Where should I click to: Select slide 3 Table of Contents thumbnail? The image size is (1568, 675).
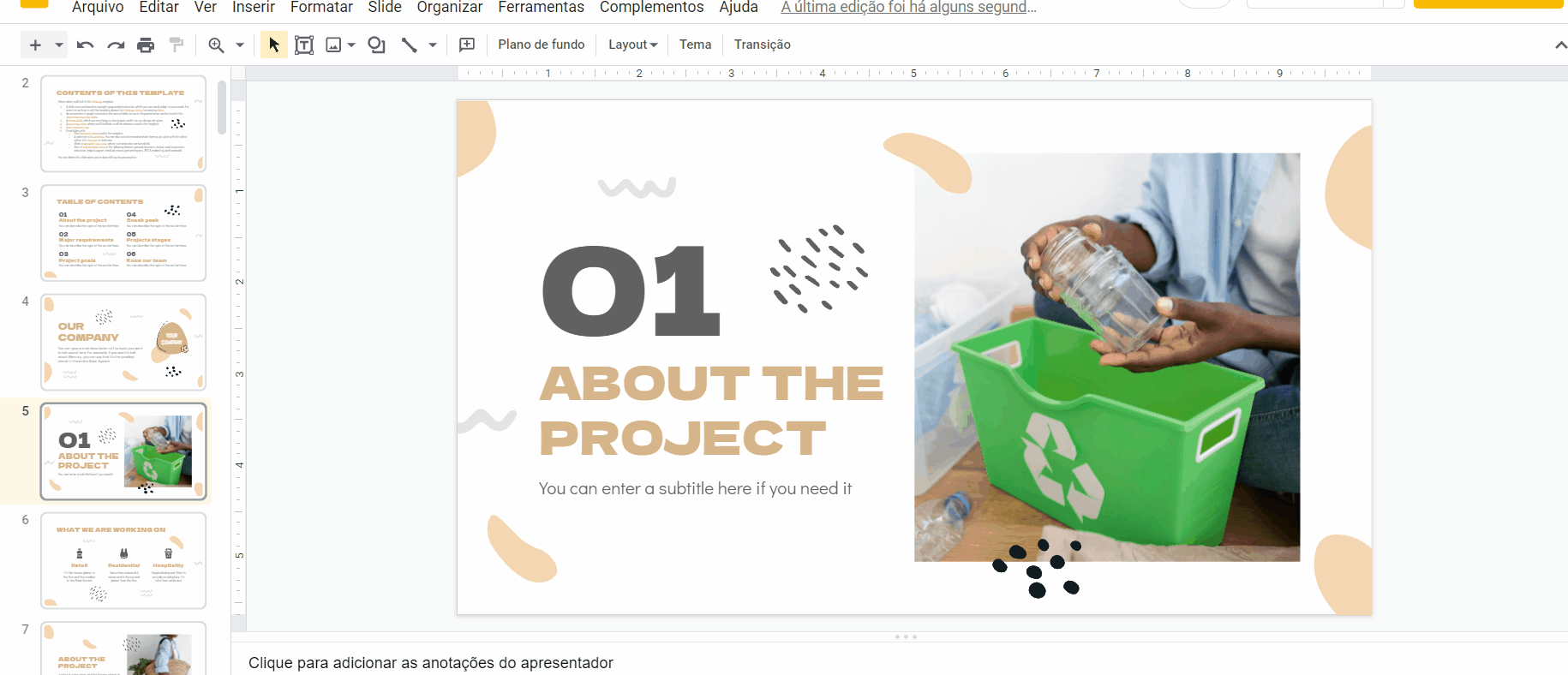(123, 233)
